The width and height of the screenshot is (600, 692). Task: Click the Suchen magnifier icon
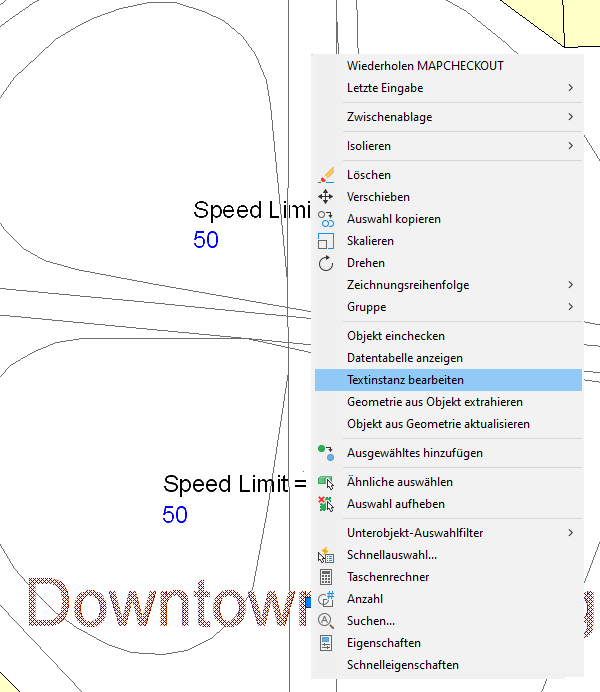click(326, 621)
